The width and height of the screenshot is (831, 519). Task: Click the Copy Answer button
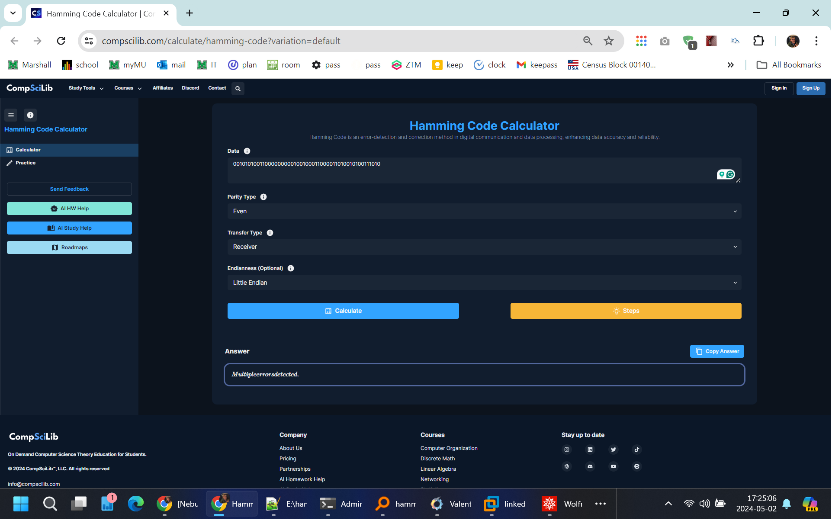717,352
